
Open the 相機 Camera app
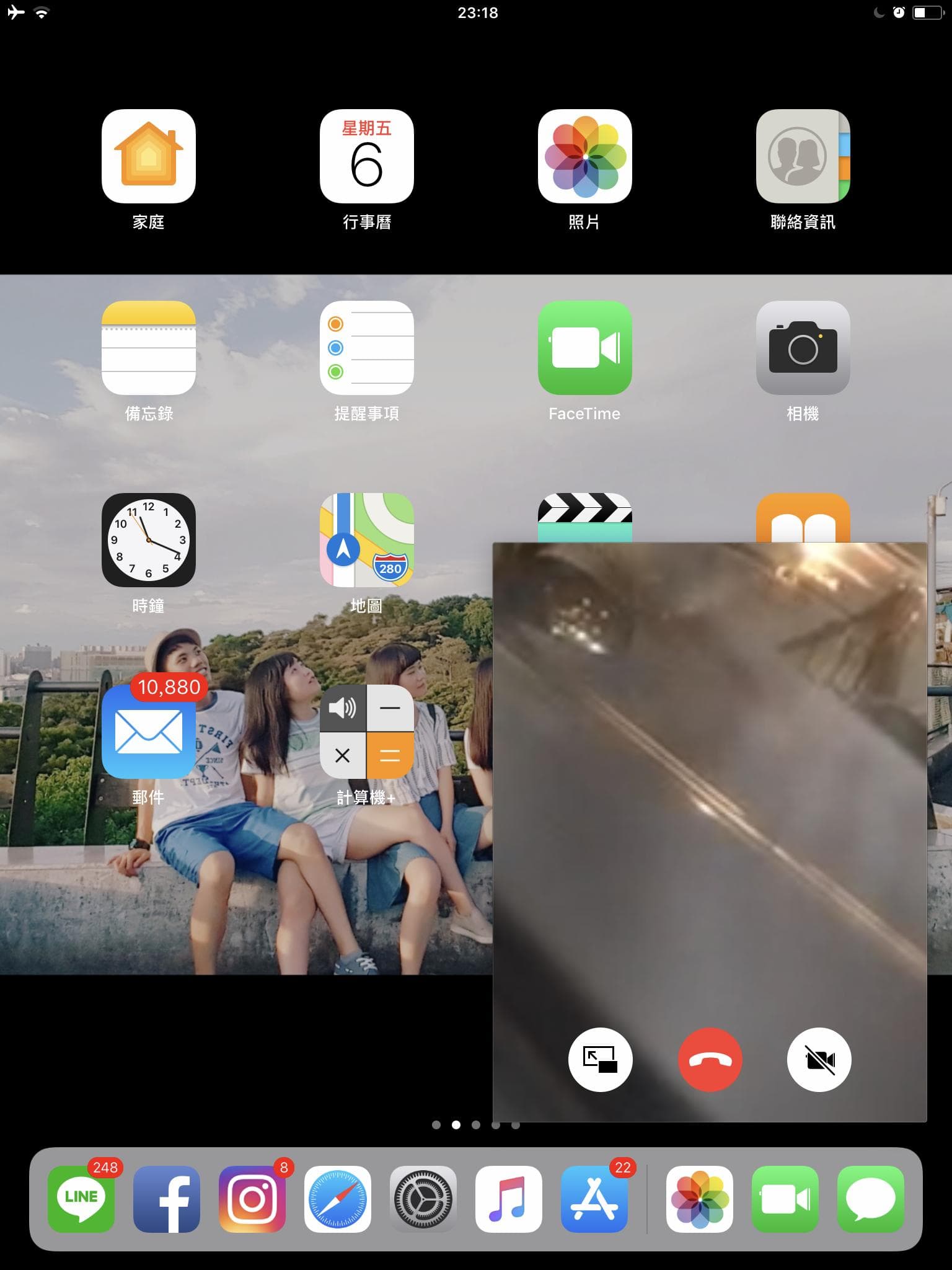pyautogui.click(x=803, y=348)
